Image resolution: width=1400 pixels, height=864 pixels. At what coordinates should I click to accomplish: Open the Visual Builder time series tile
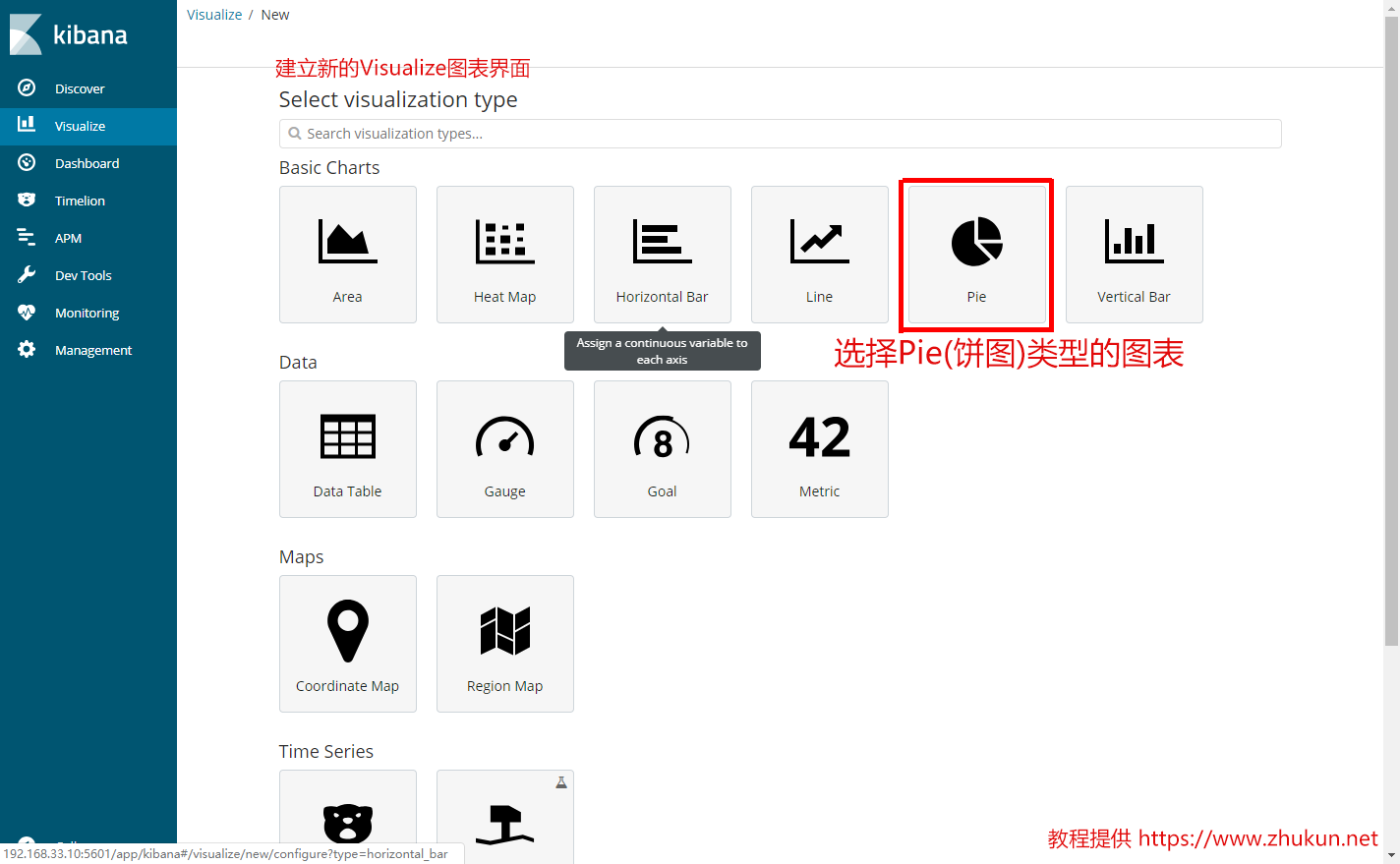505,816
